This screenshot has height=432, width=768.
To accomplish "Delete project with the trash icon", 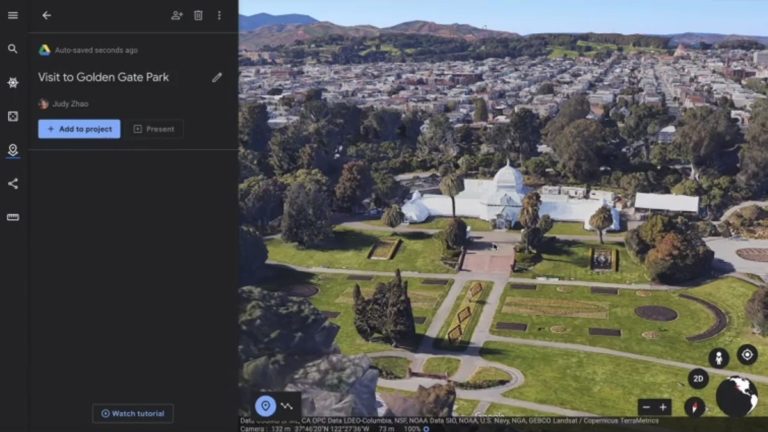I will [x=198, y=15].
